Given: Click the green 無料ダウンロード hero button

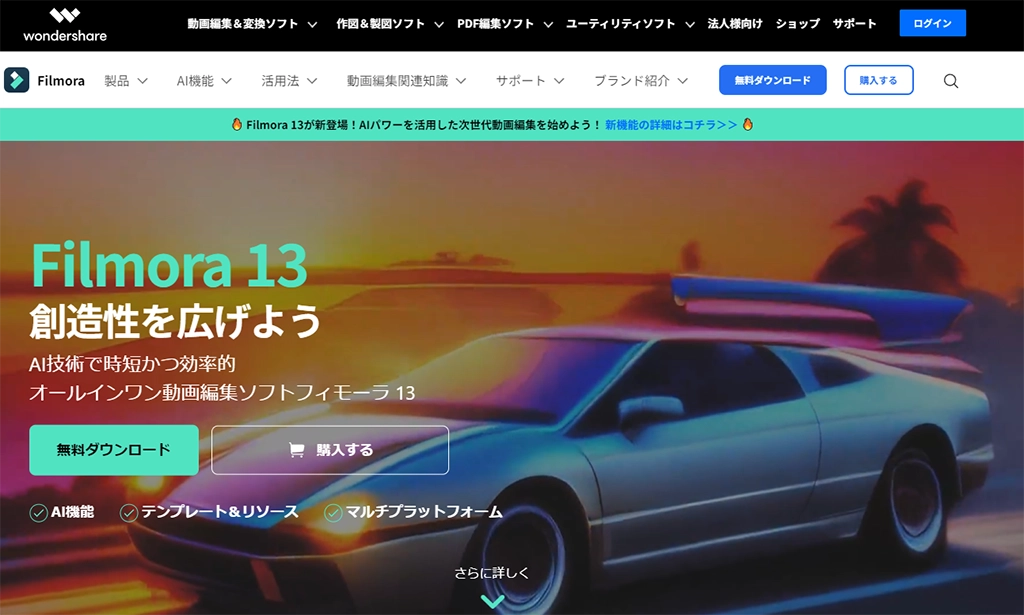Looking at the screenshot, I should pos(114,450).
